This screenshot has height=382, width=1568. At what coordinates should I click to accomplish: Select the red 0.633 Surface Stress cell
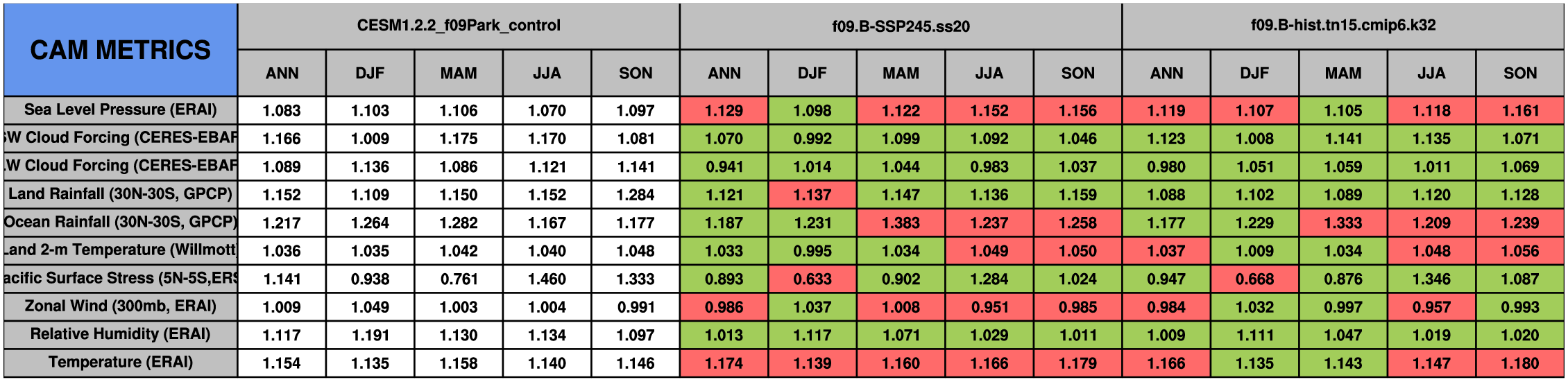tap(812, 279)
